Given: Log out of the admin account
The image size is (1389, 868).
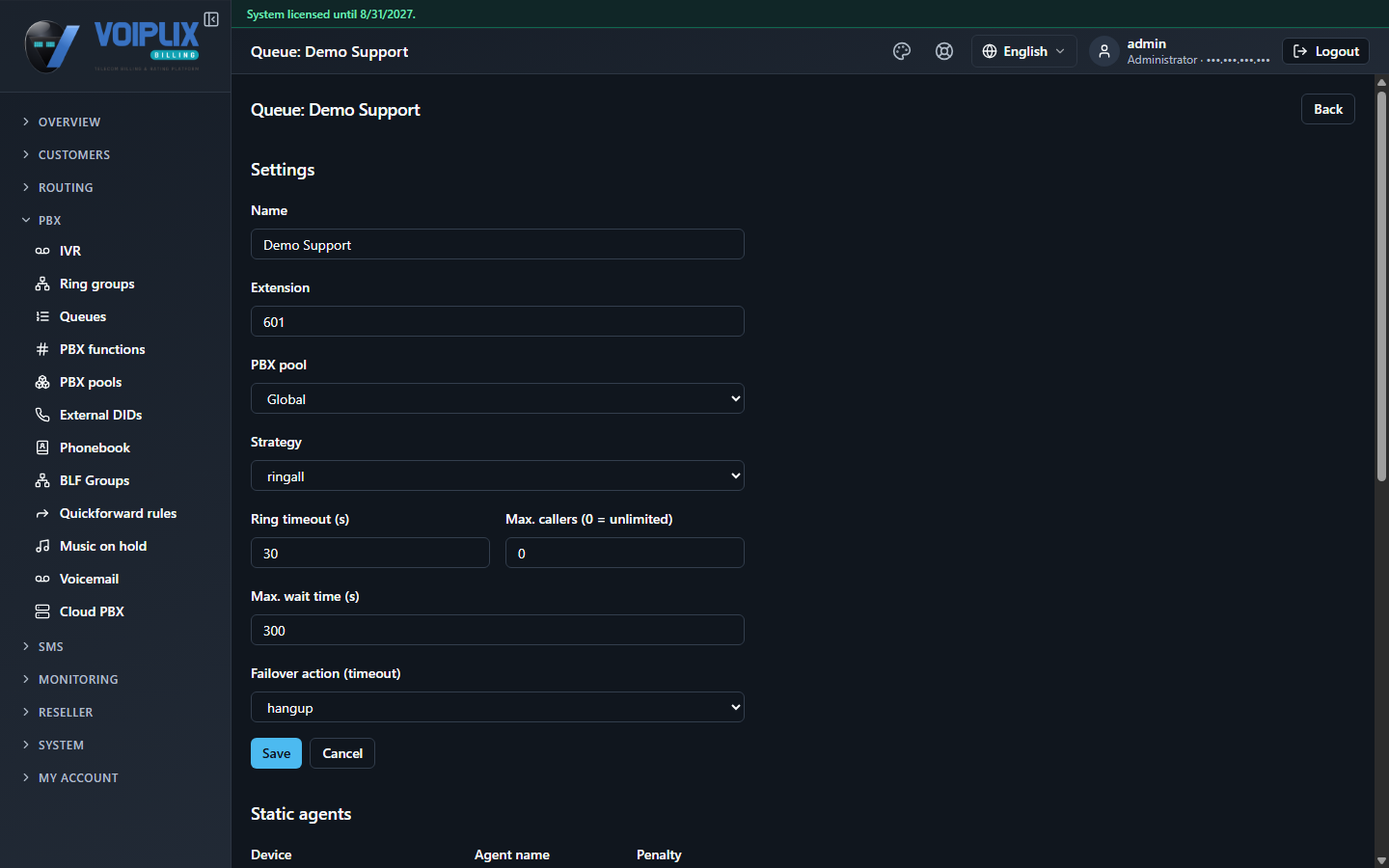Looking at the screenshot, I should (1325, 51).
